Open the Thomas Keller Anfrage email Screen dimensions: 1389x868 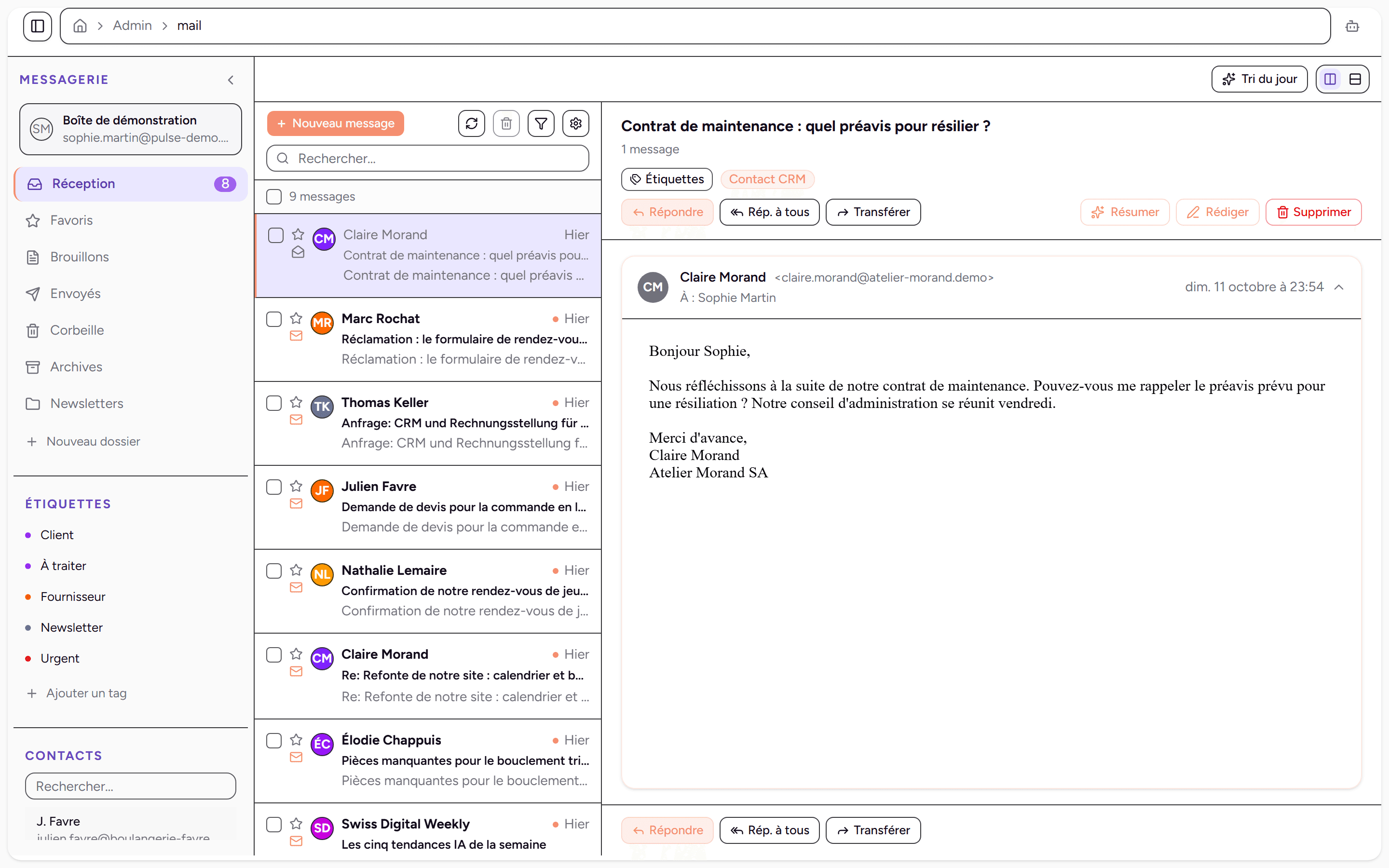pyautogui.click(x=428, y=423)
